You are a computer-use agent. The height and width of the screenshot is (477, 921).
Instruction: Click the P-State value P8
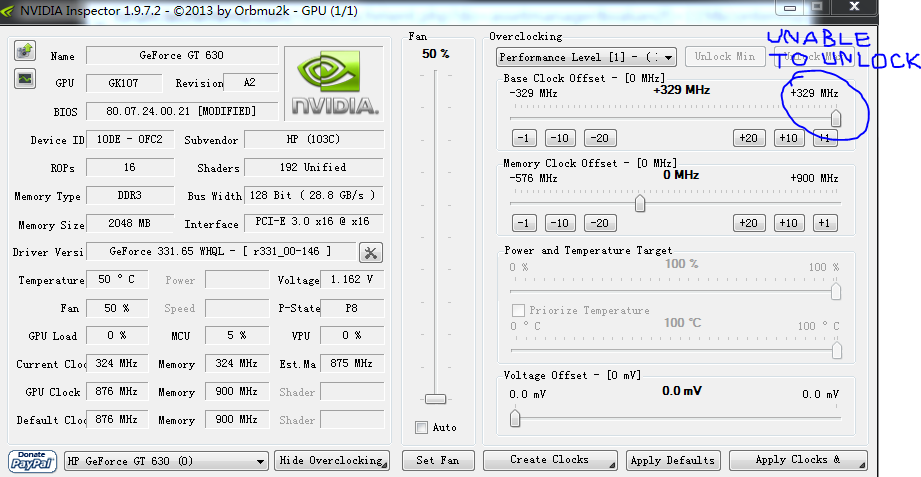pyautogui.click(x=352, y=308)
